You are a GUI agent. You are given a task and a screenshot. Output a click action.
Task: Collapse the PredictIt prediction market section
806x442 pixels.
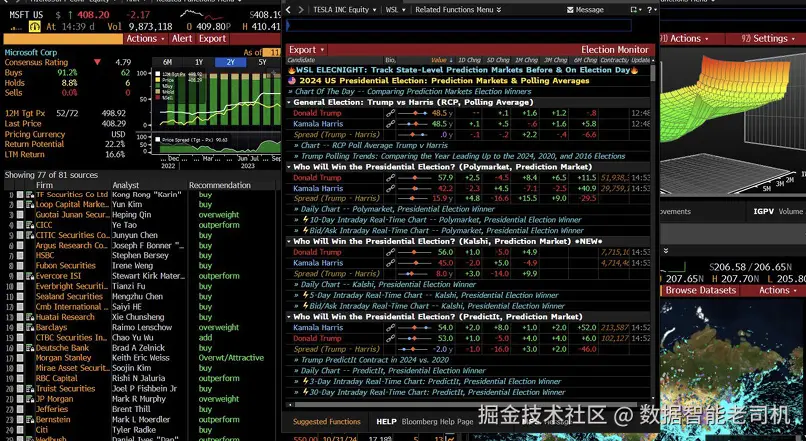click(289, 317)
